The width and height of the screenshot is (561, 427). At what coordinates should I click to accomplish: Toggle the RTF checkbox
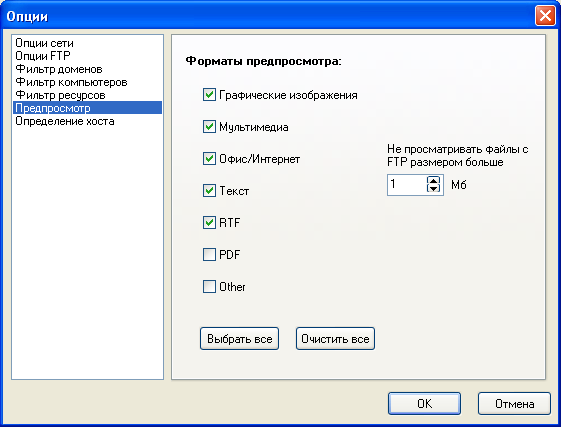[x=209, y=223]
